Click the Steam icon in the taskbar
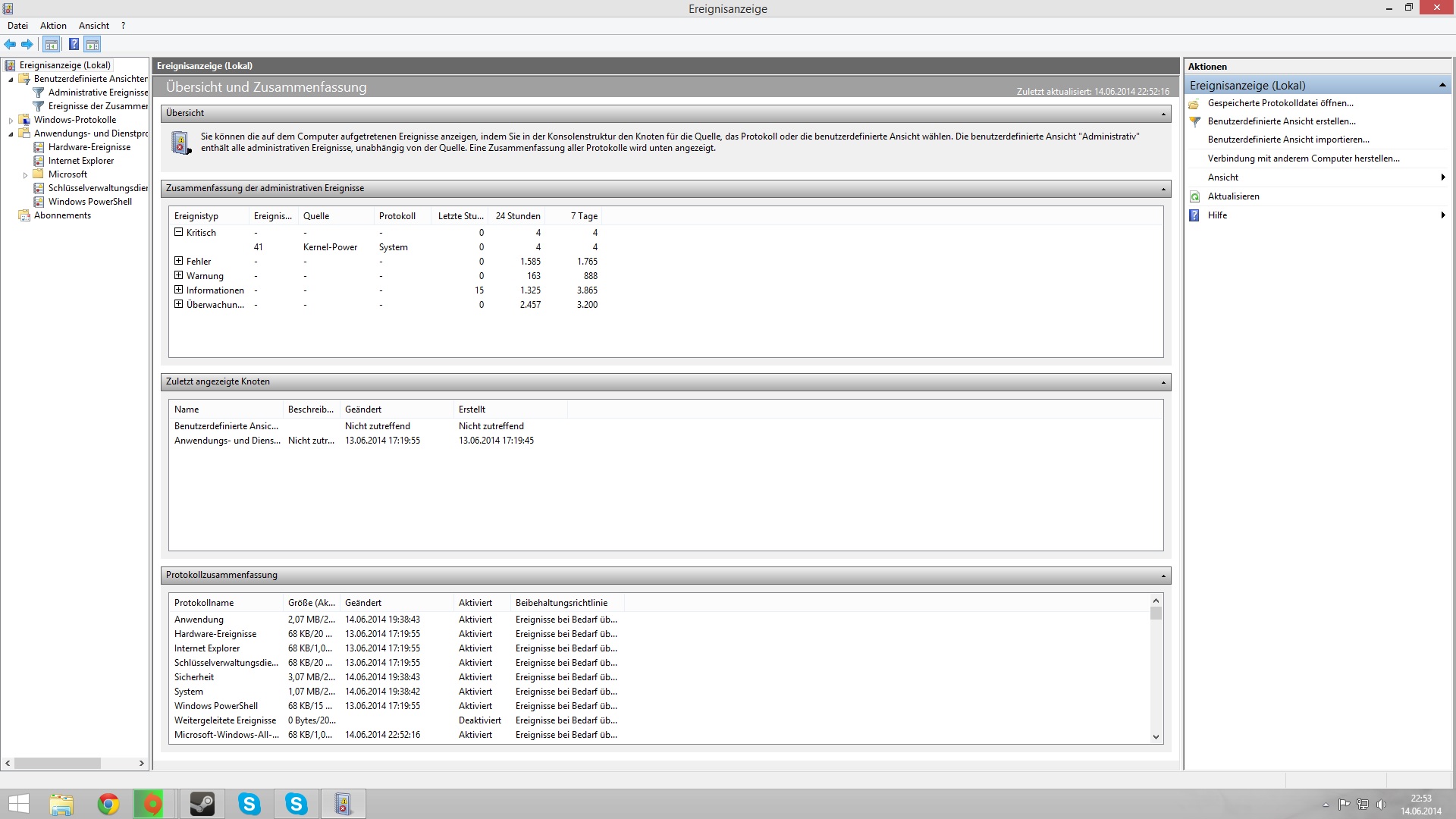Viewport: 1456px width, 819px height. (202, 804)
